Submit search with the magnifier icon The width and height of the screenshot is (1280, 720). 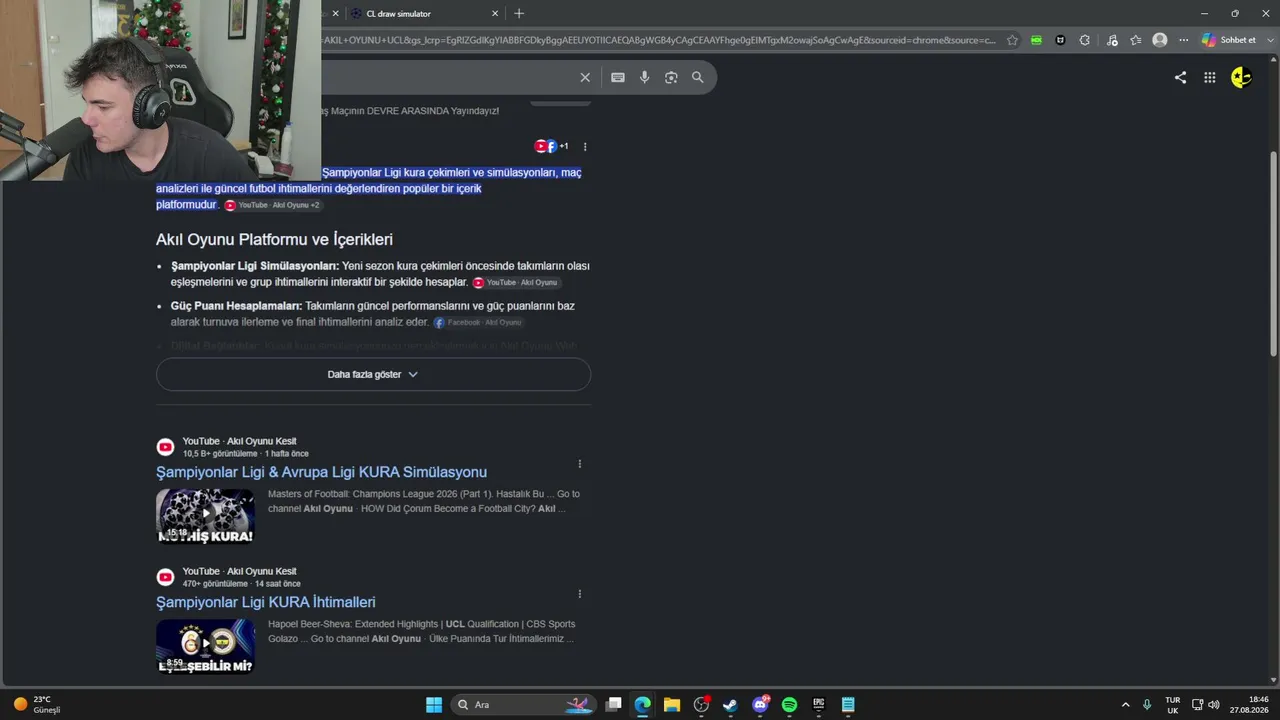(x=698, y=77)
